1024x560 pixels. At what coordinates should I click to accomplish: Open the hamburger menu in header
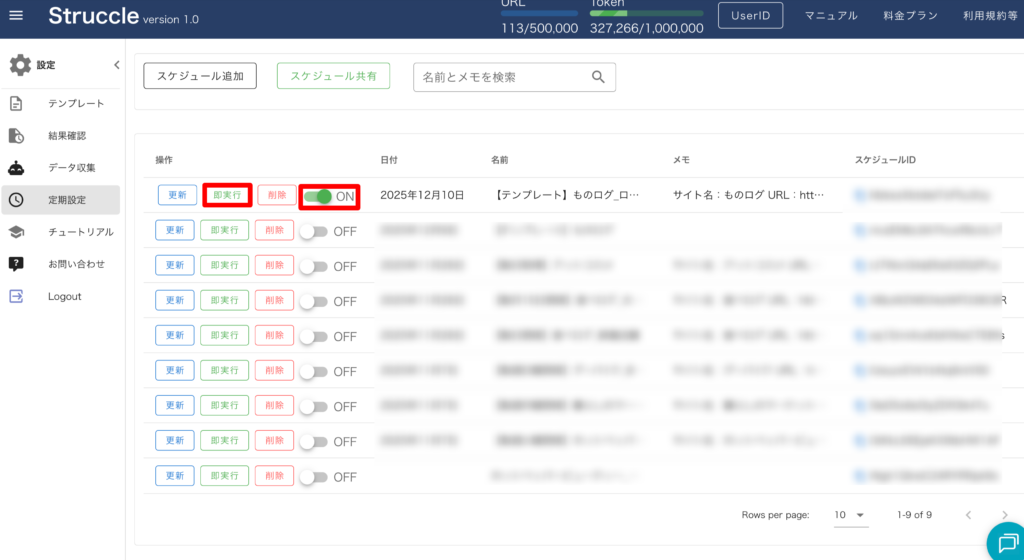point(16,16)
